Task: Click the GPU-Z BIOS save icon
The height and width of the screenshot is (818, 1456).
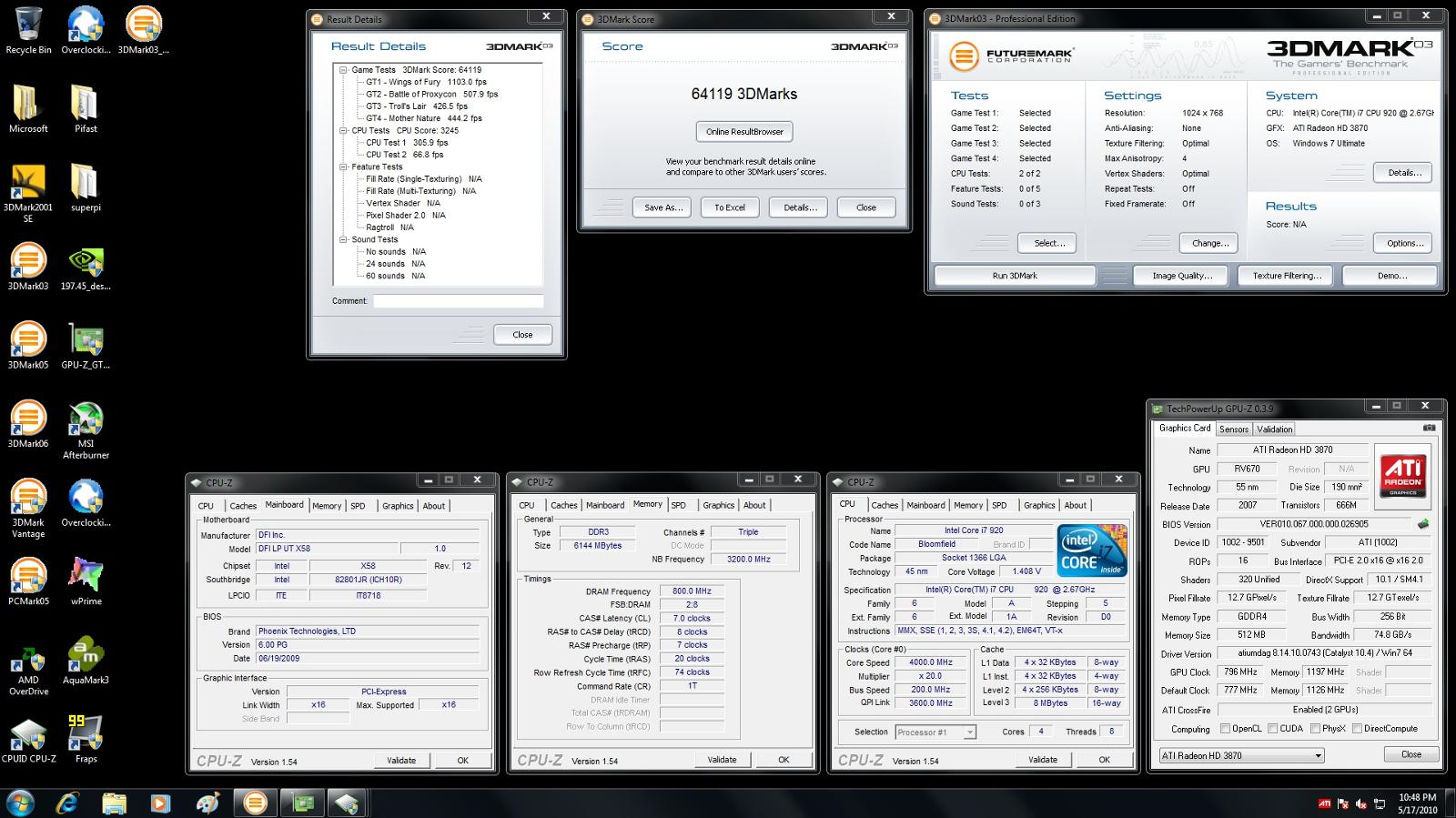Action: (1423, 524)
